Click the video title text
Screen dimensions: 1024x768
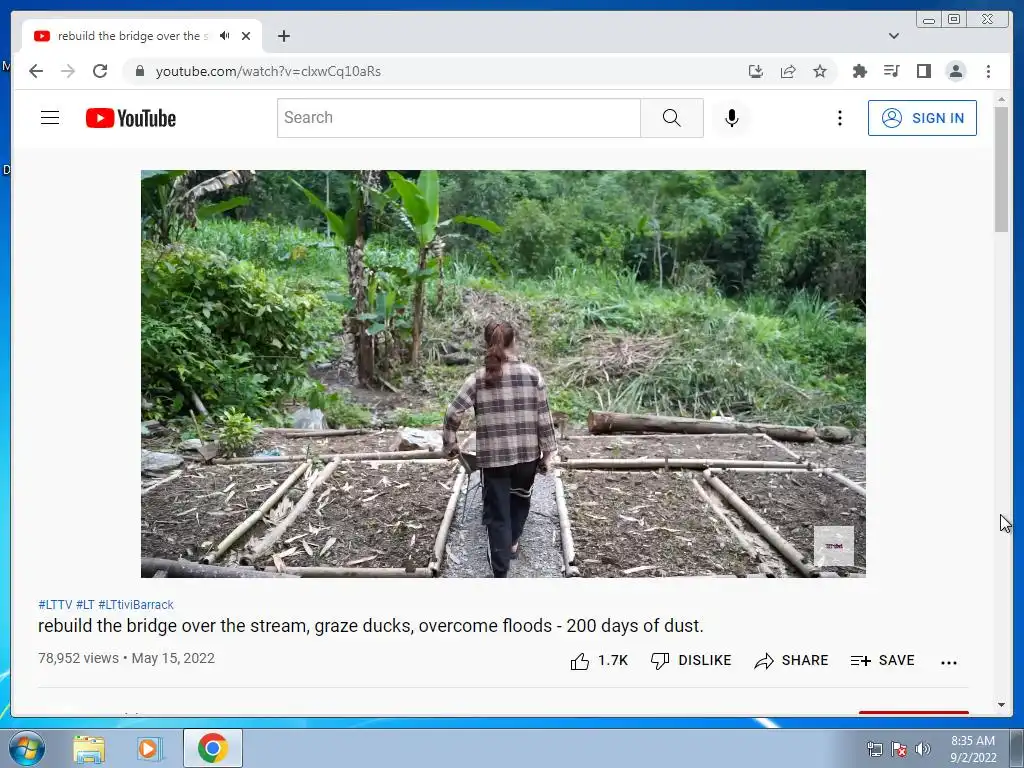click(x=370, y=626)
